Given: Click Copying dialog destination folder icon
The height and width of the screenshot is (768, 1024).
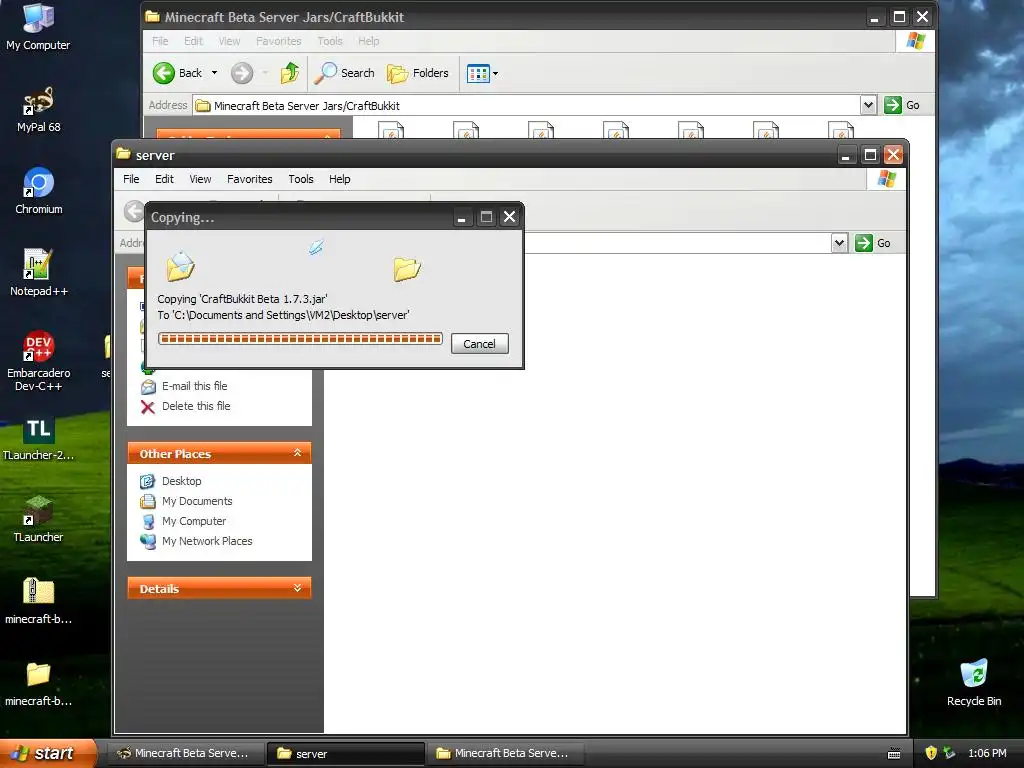Looking at the screenshot, I should pyautogui.click(x=407, y=268).
